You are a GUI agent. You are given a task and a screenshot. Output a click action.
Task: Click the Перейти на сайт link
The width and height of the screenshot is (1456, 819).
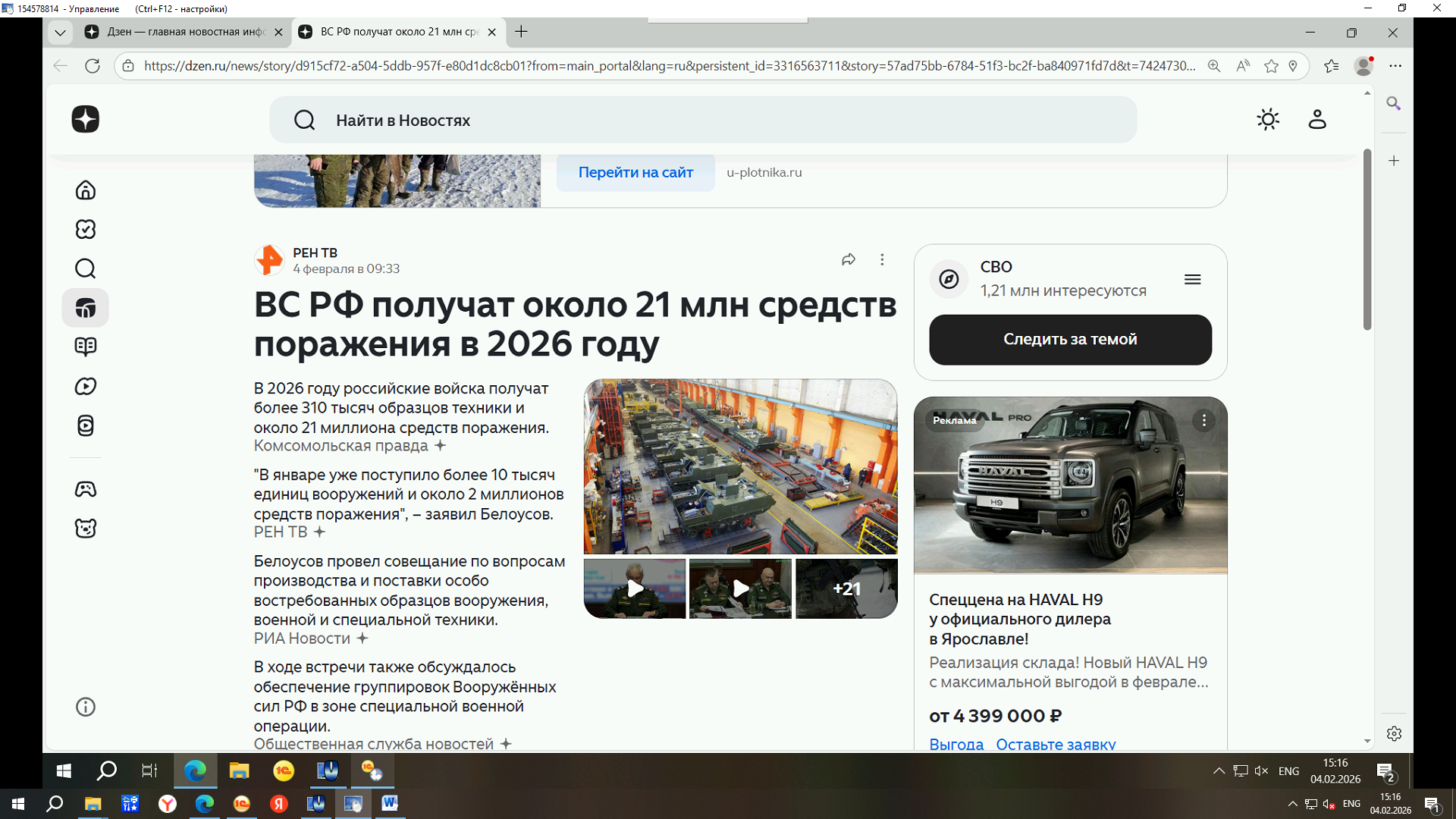click(x=635, y=172)
